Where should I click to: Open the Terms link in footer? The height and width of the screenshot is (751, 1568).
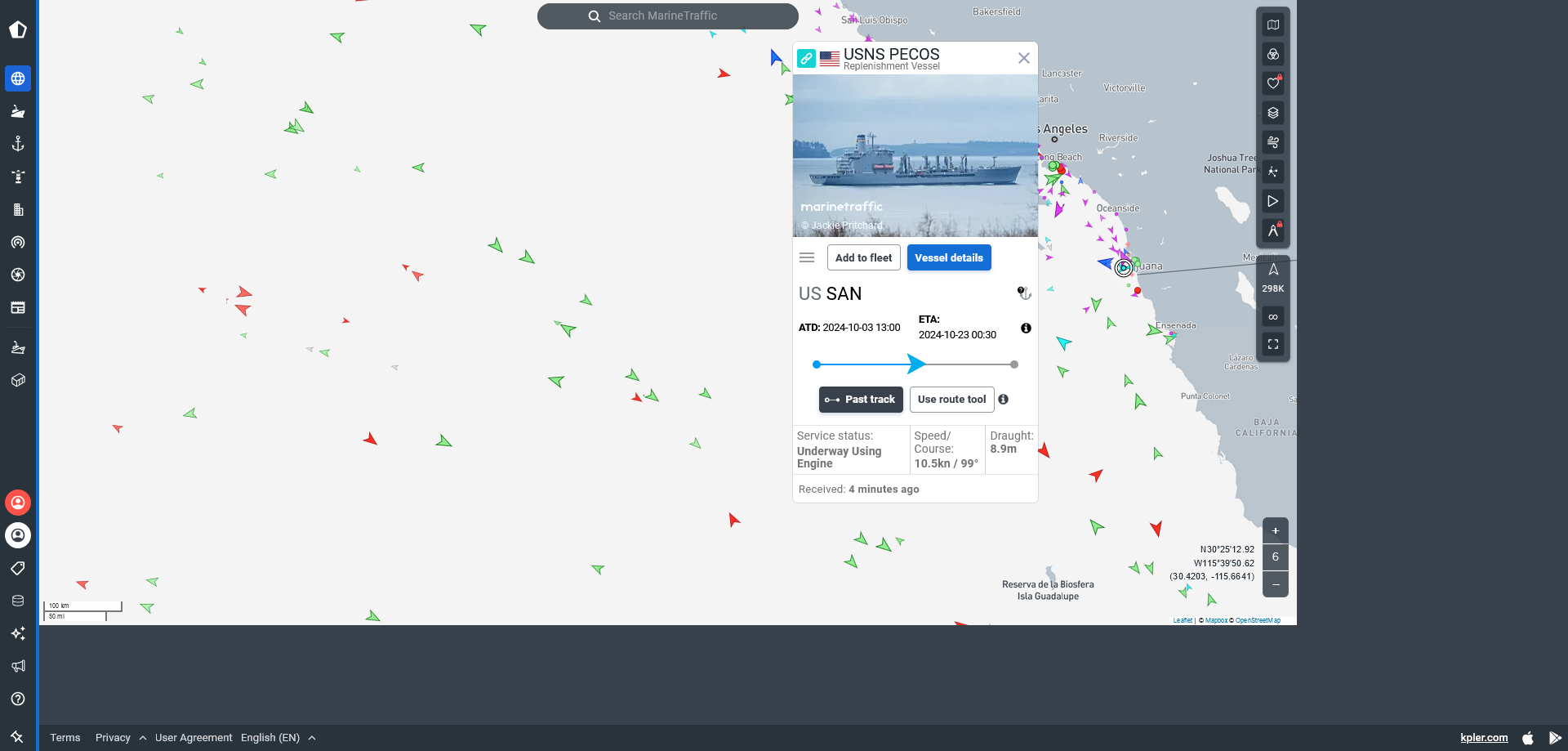click(65, 737)
